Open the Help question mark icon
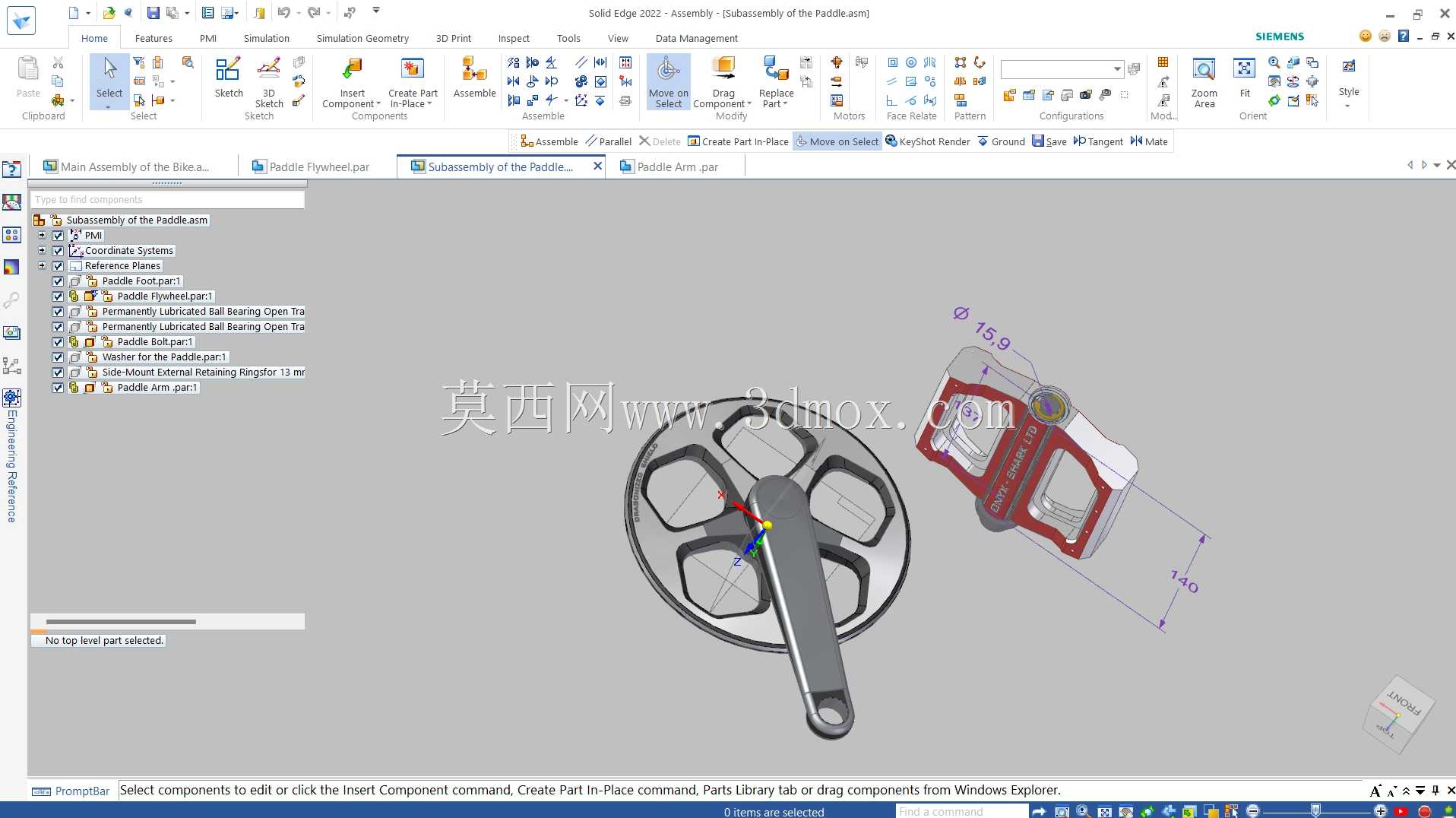This screenshot has height=818, width=1456. tap(1403, 36)
